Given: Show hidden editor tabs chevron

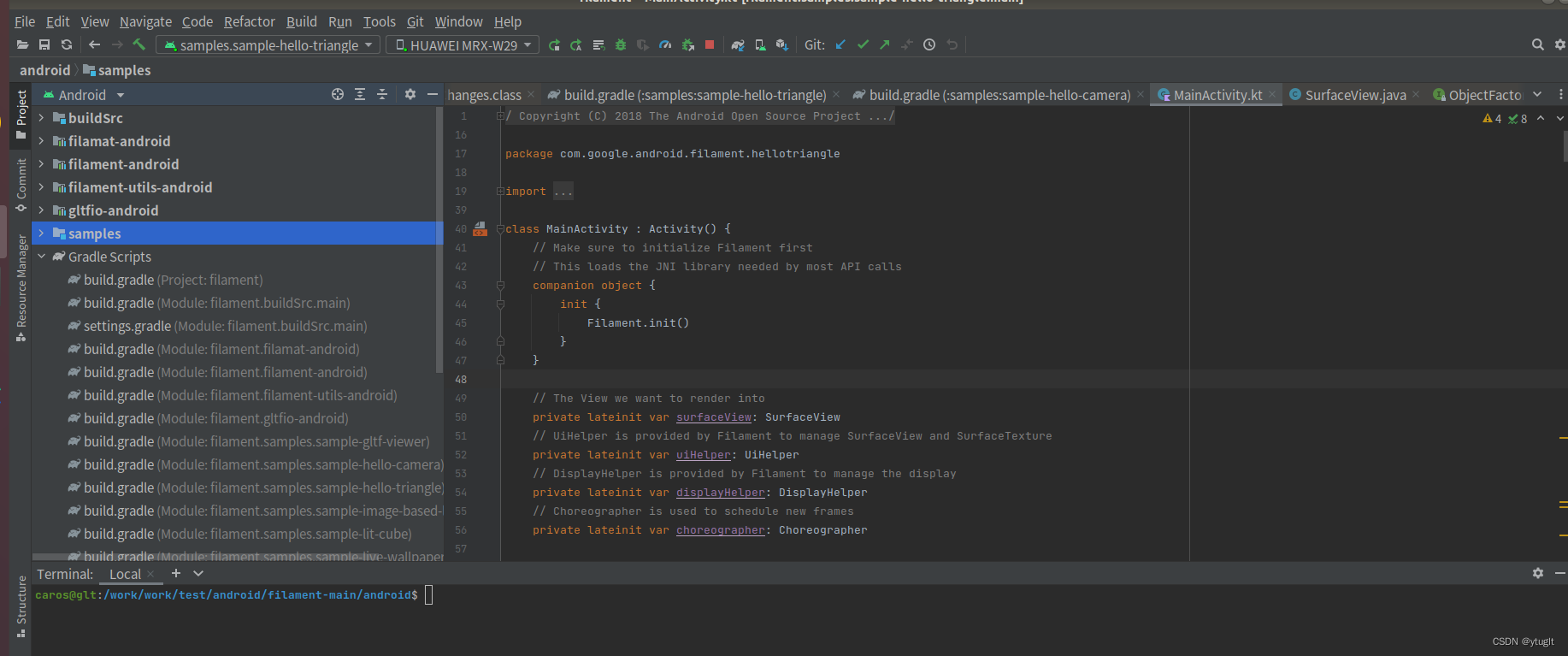Looking at the screenshot, I should (x=1537, y=94).
